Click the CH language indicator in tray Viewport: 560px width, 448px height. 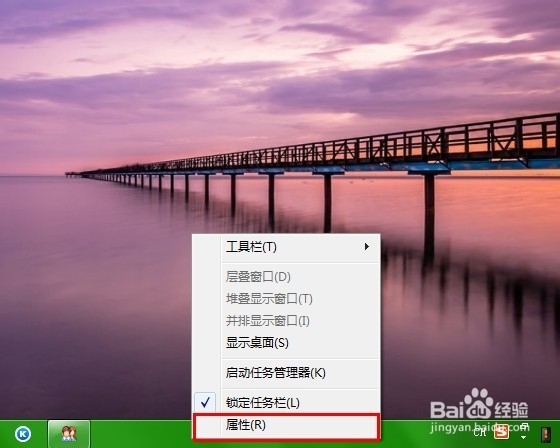tap(480, 432)
